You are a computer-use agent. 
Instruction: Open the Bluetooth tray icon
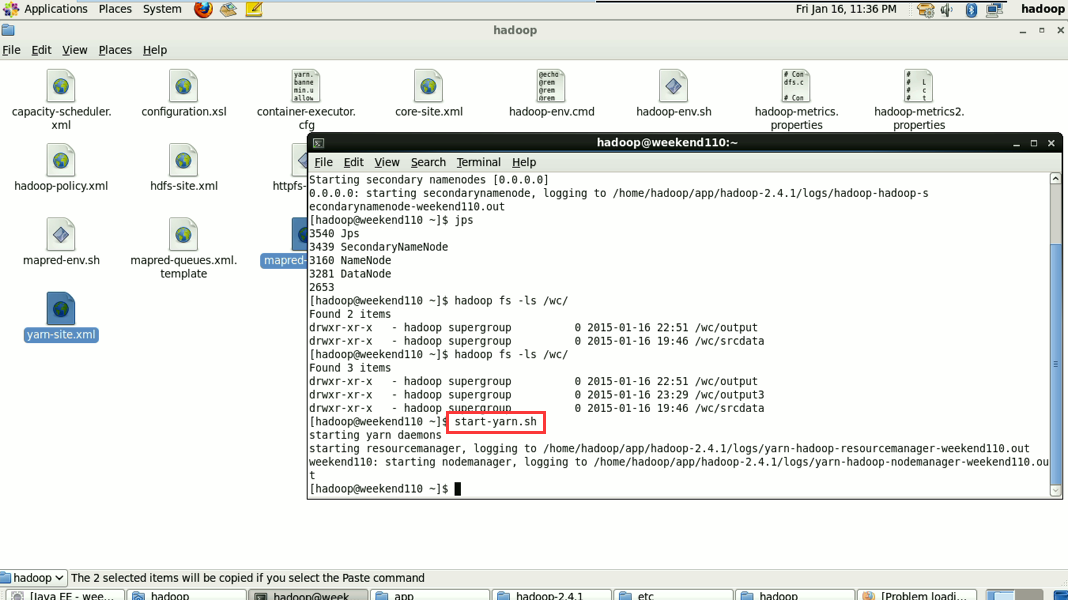(971, 10)
